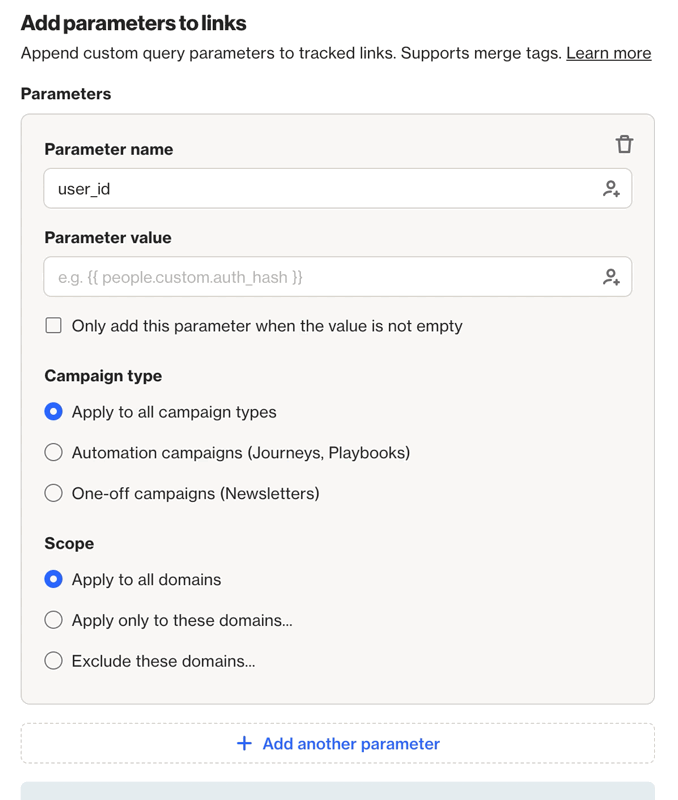Open merge tag picker in Parameter value field
The image size is (678, 800).
pos(611,277)
